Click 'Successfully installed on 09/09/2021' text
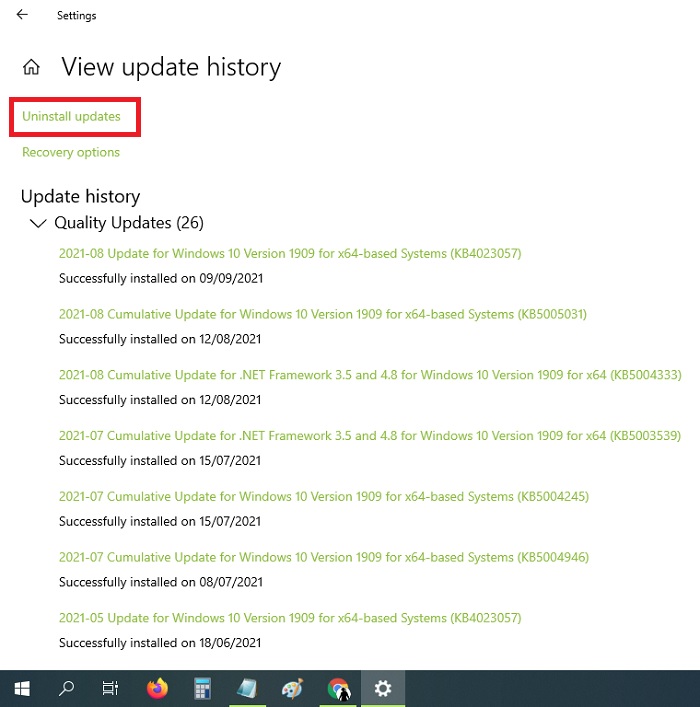 161,278
